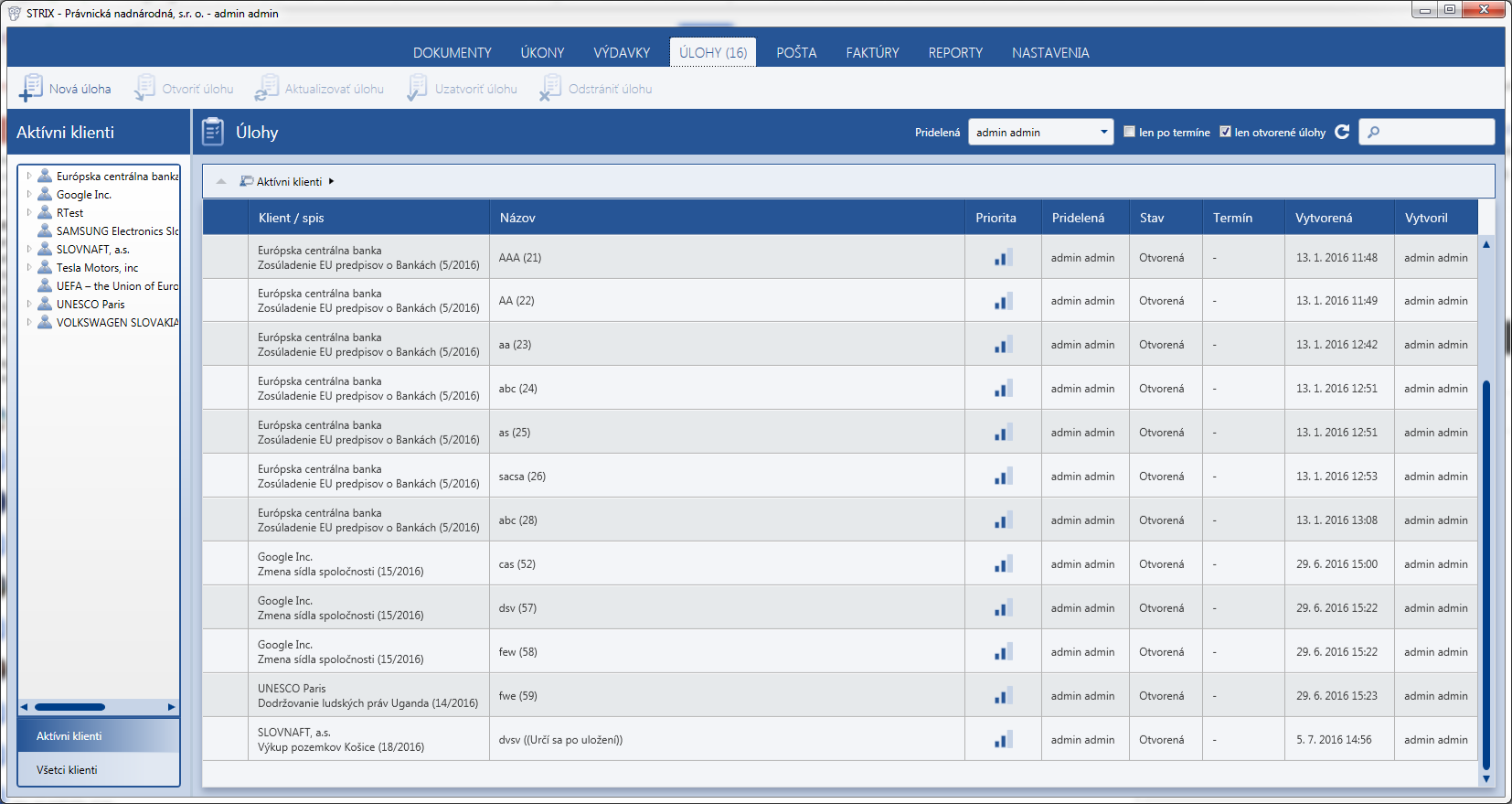The height and width of the screenshot is (804, 1512).
Task: Expand the Google Inc. tree node
Action: [29, 194]
